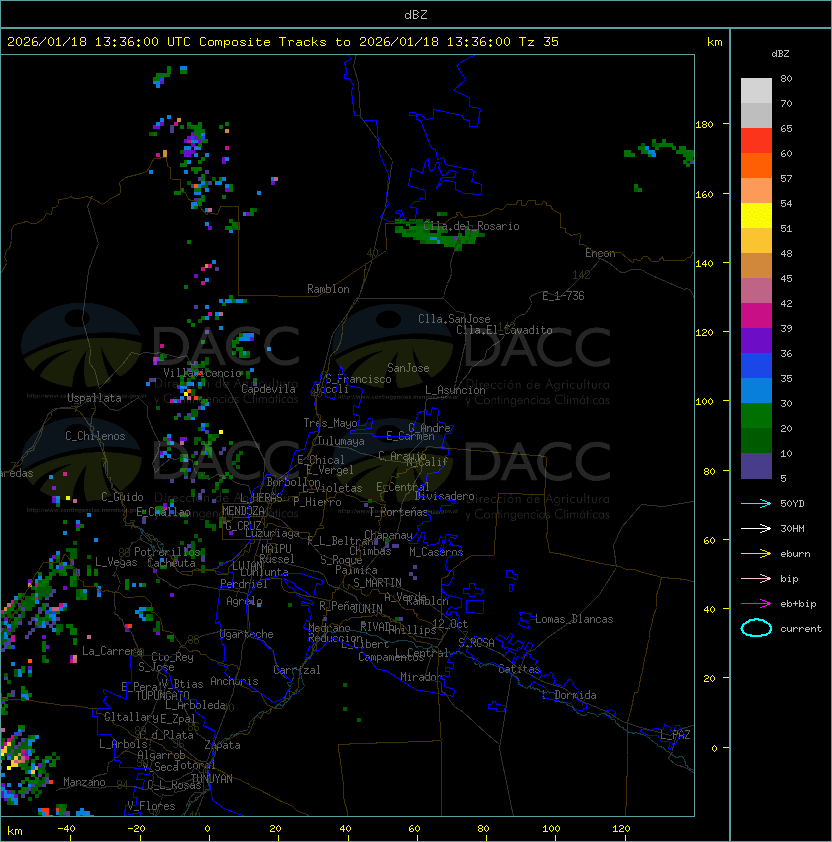Click the 160 km axis tick label

pos(704,194)
